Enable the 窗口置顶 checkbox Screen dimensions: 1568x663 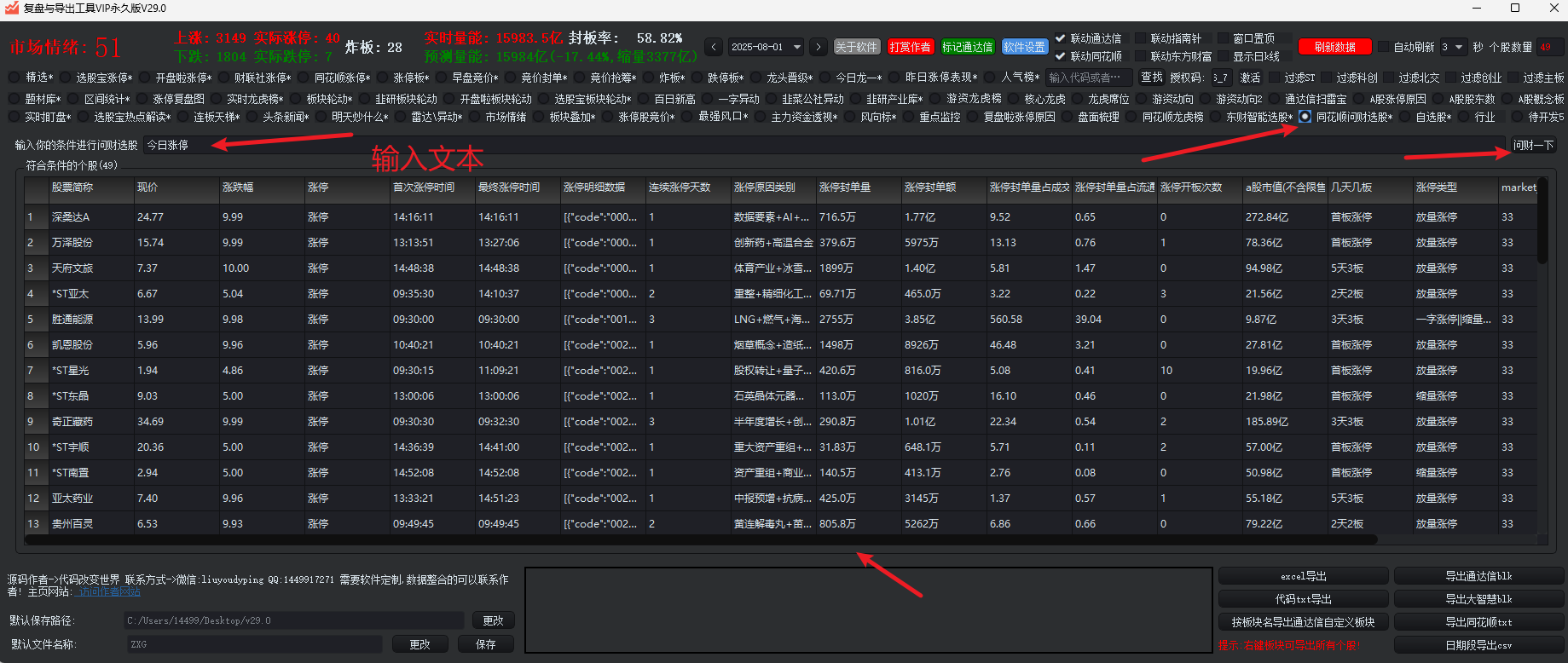(x=1223, y=38)
